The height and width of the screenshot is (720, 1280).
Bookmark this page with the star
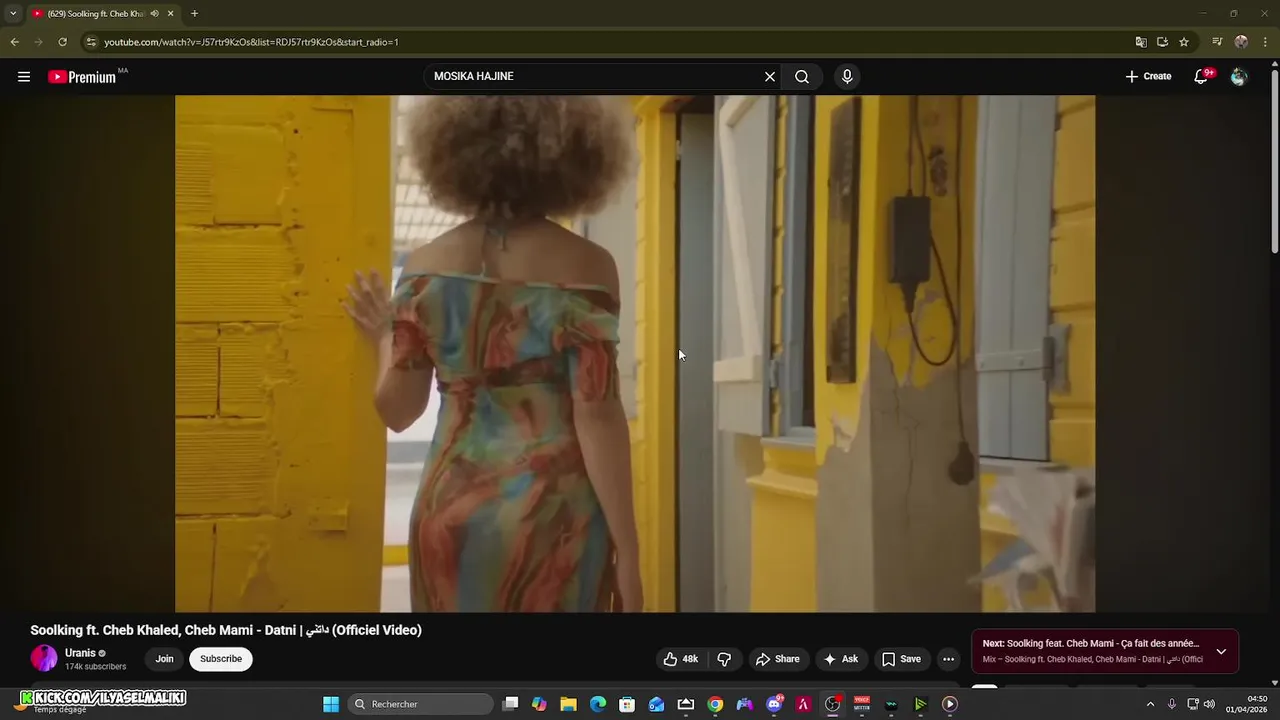tap(1184, 42)
